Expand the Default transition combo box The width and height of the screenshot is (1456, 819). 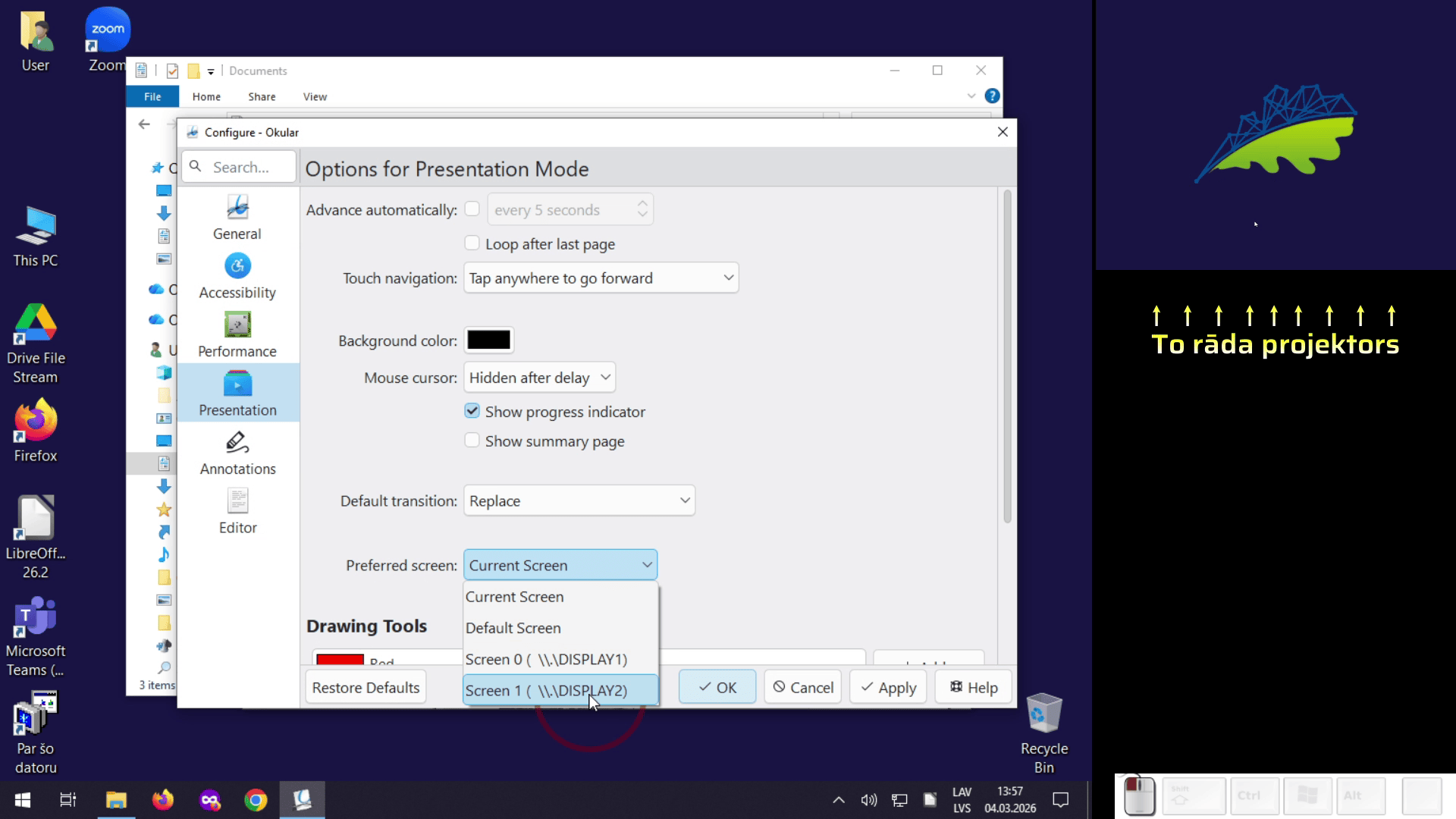[x=579, y=501]
